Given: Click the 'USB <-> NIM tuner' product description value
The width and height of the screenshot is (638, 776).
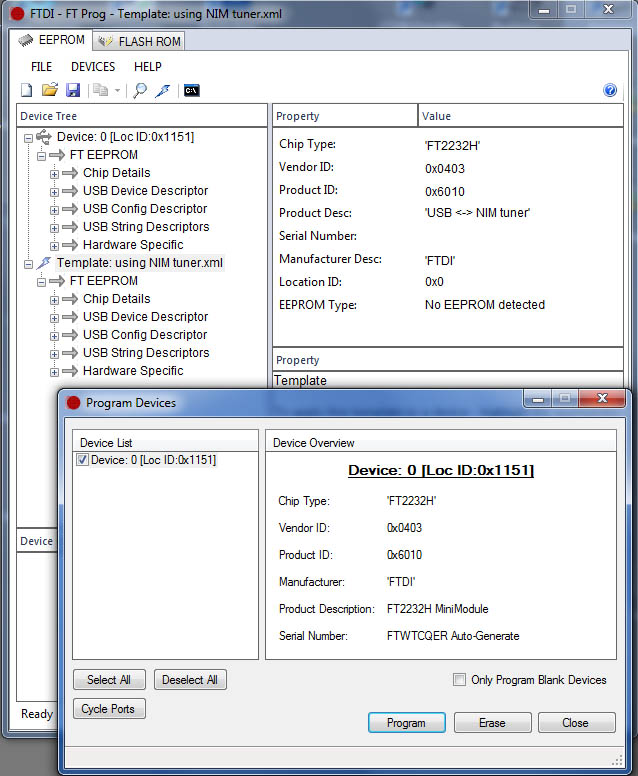Looking at the screenshot, I should click(477, 213).
